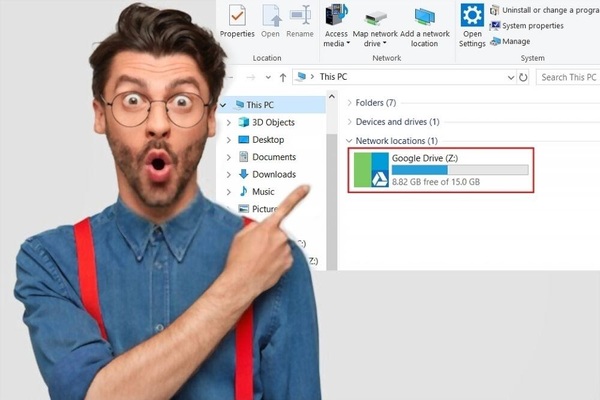Expand Devices and drives (1) group
This screenshot has height=400, width=600.
pos(349,122)
